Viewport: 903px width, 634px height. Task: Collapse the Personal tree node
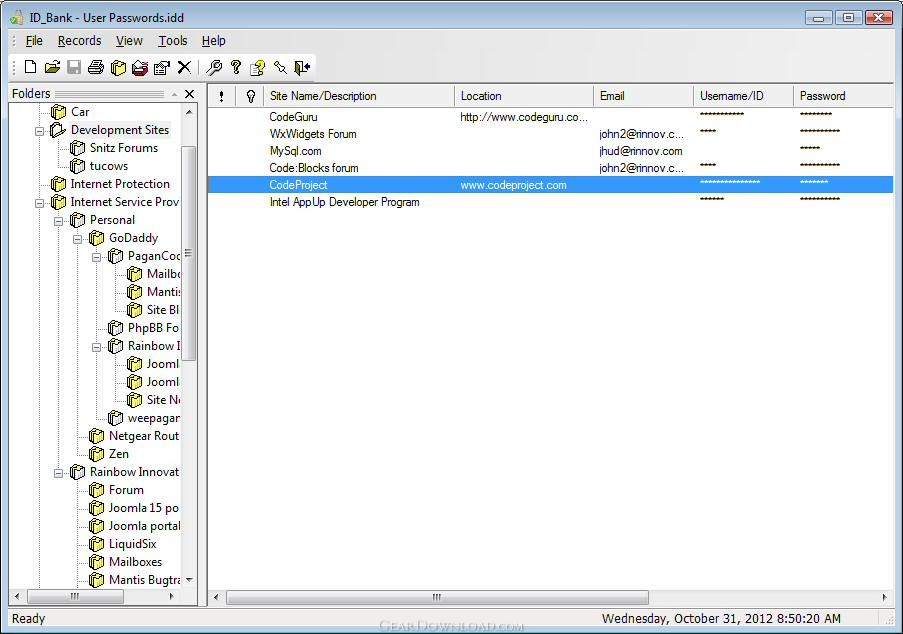(x=58, y=221)
